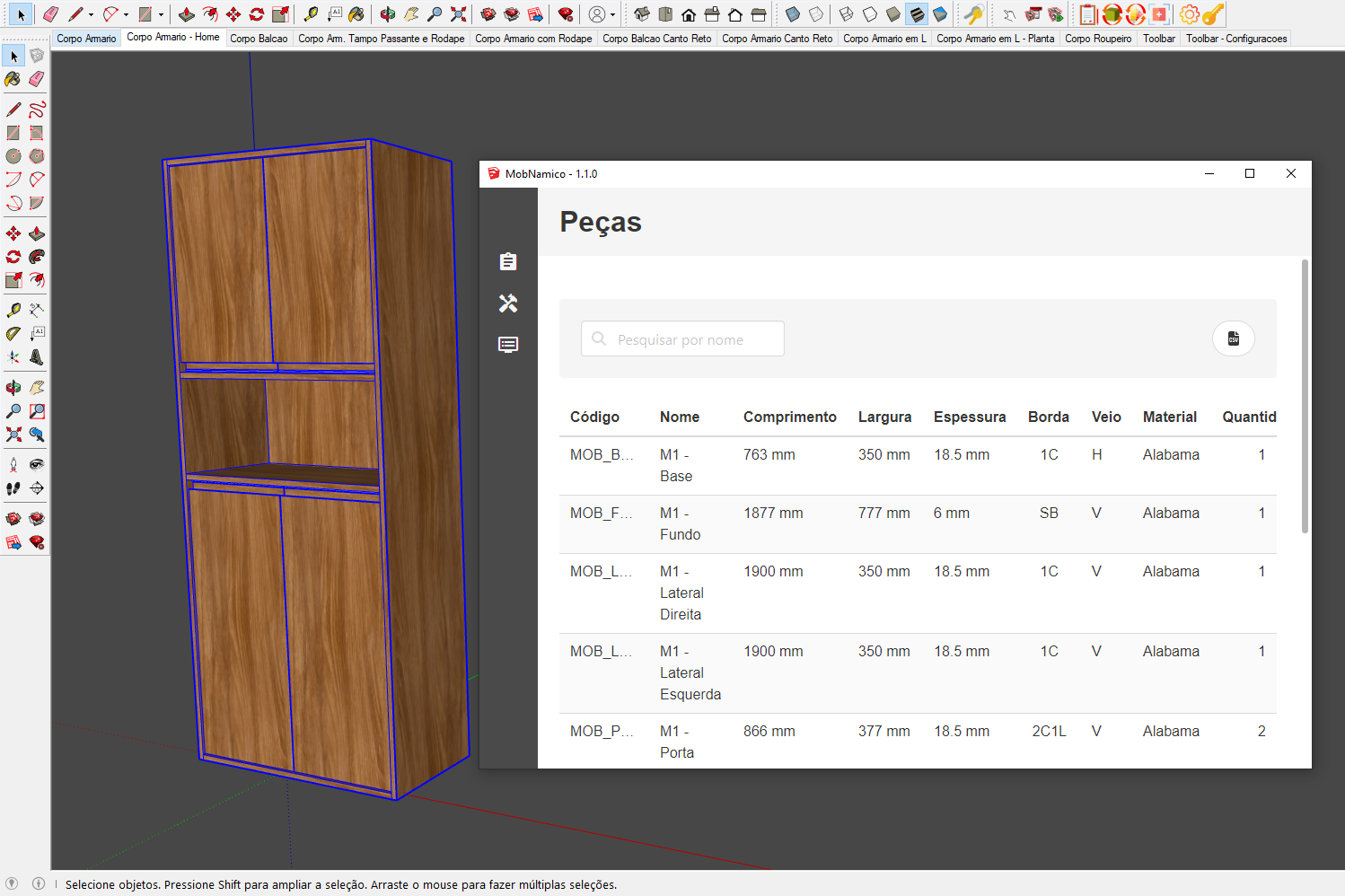Click the SB border cell in the Fundo row
The width and height of the screenshot is (1345, 896).
point(1049,513)
